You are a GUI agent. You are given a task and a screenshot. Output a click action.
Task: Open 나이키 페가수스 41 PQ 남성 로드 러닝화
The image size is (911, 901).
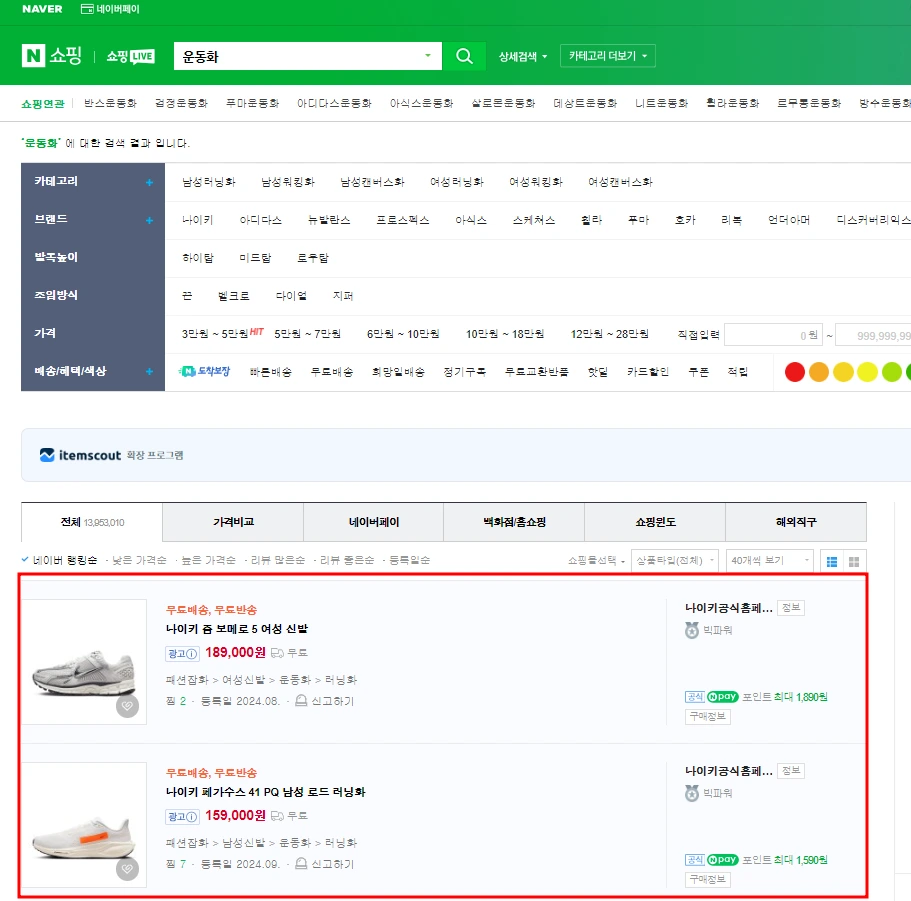tap(266, 792)
